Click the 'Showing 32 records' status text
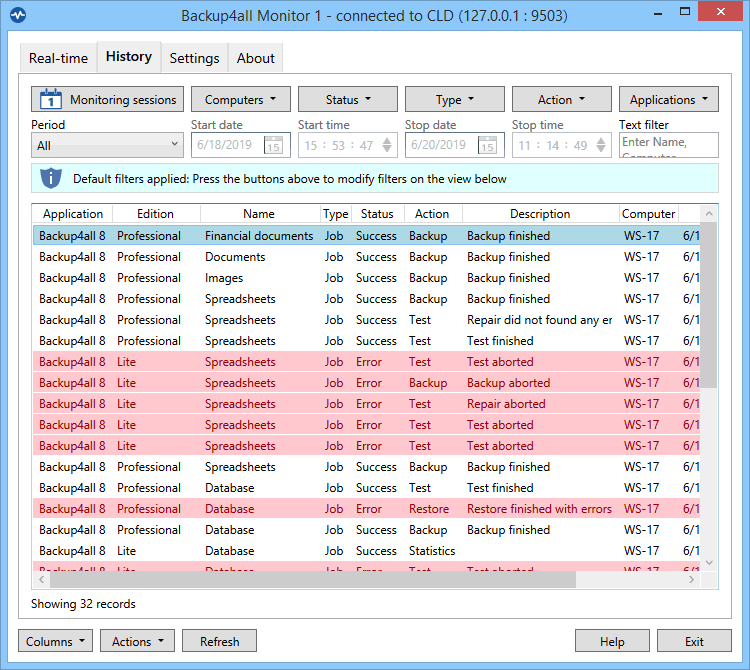Image resolution: width=750 pixels, height=670 pixels. tap(83, 604)
